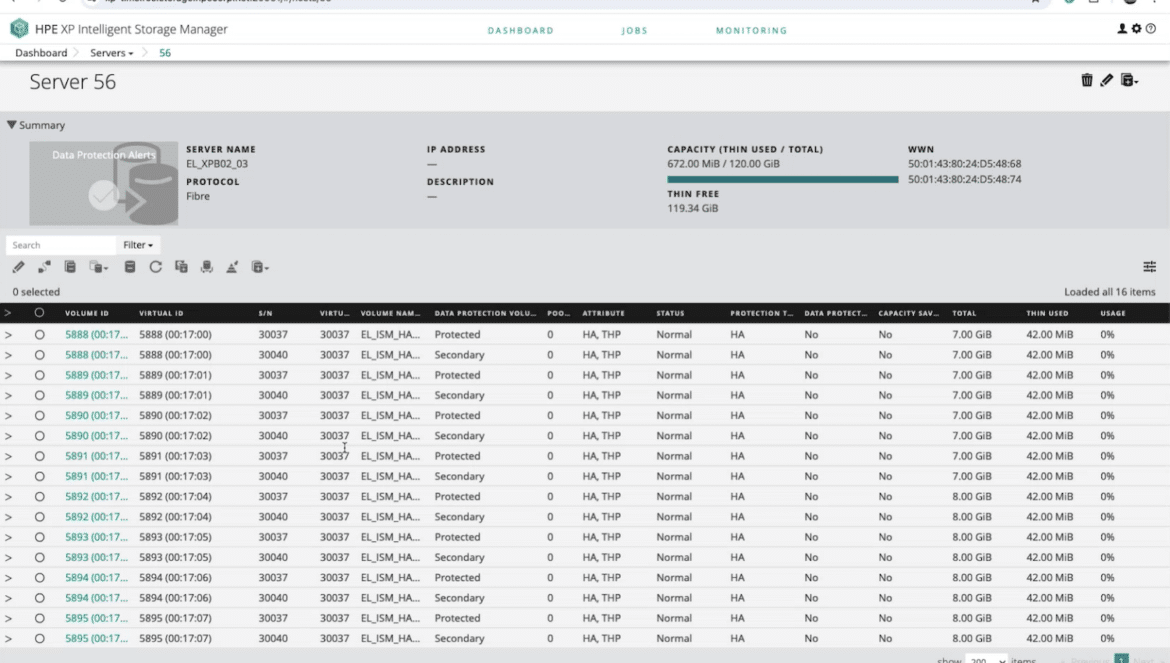Viewport: 1170px width, 663px height.
Task: Open the JOBS navigation tab
Action: point(634,31)
